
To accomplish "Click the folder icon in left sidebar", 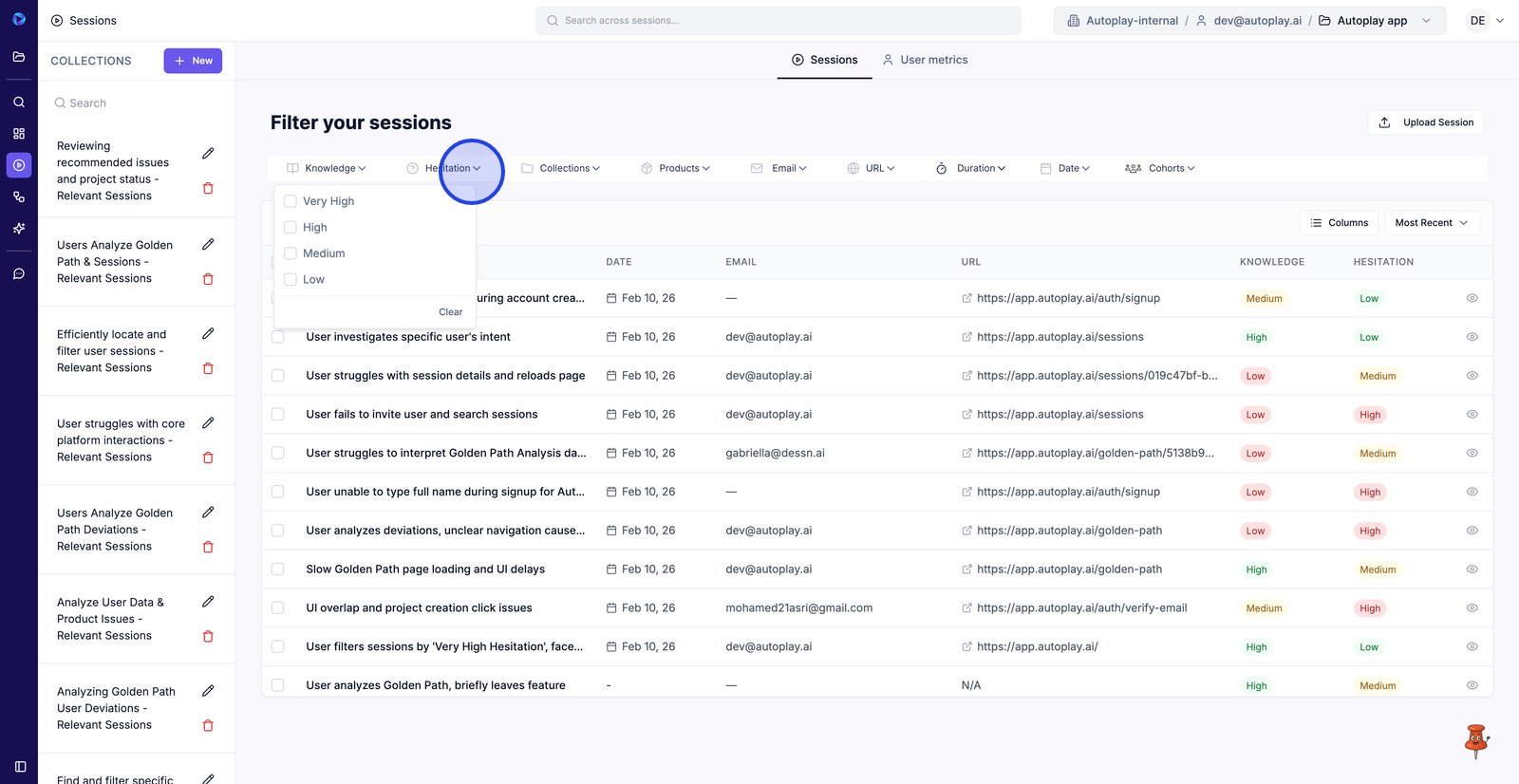I will [x=19, y=57].
